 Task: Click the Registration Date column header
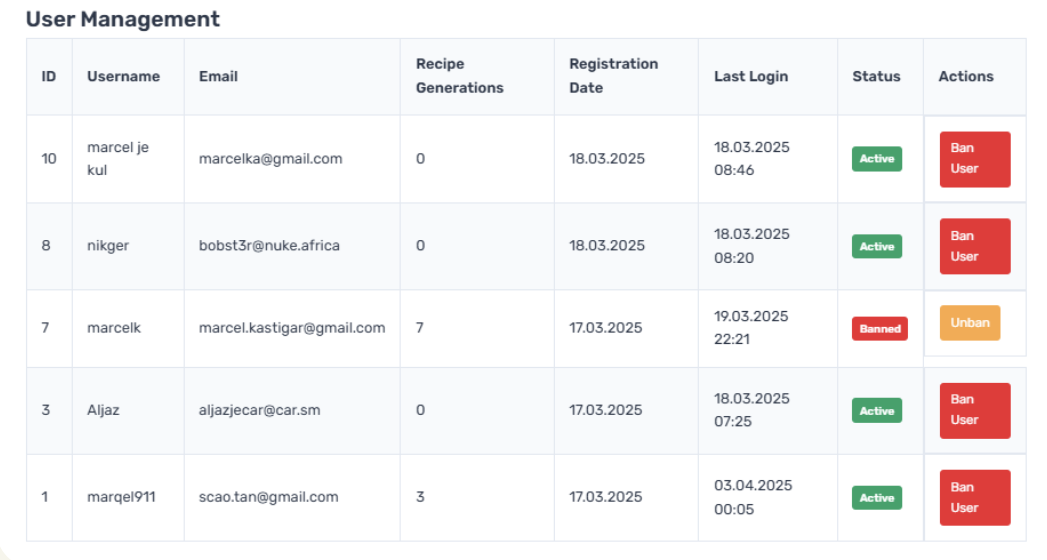pyautogui.click(x=613, y=76)
